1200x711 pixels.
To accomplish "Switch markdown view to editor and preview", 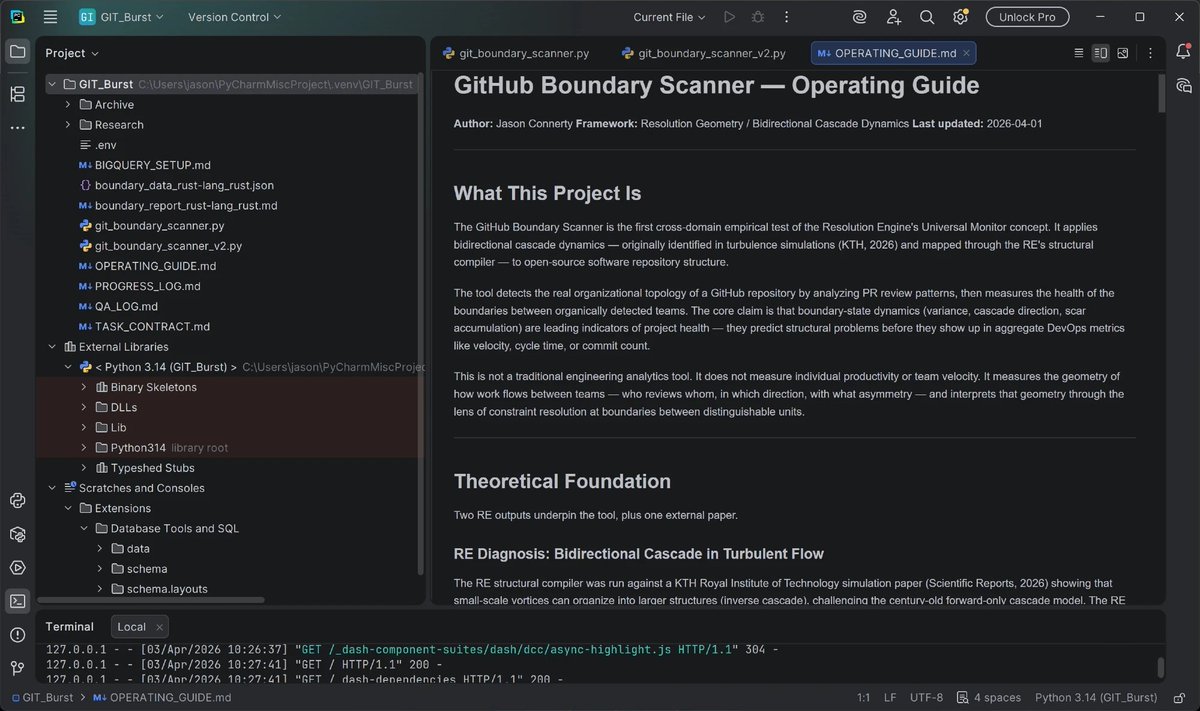I will click(1101, 53).
